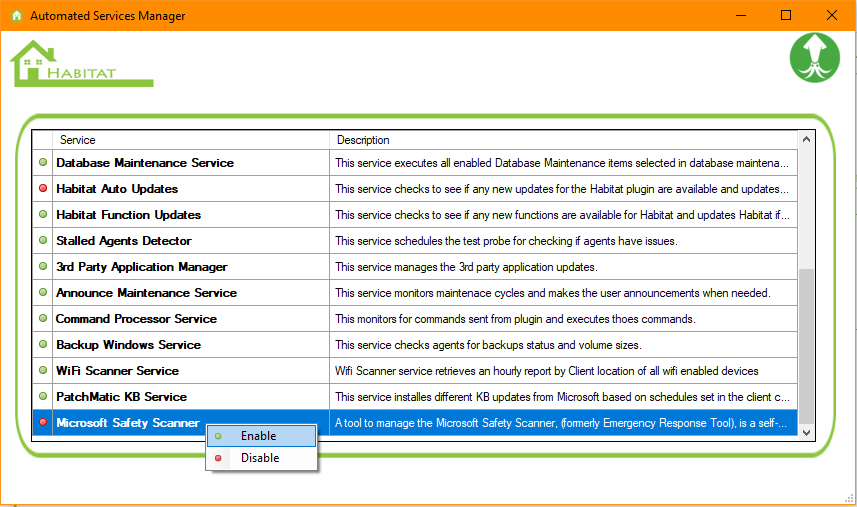Screen dimensions: 857x507
Task: Click the Service column header
Action: 191,140
